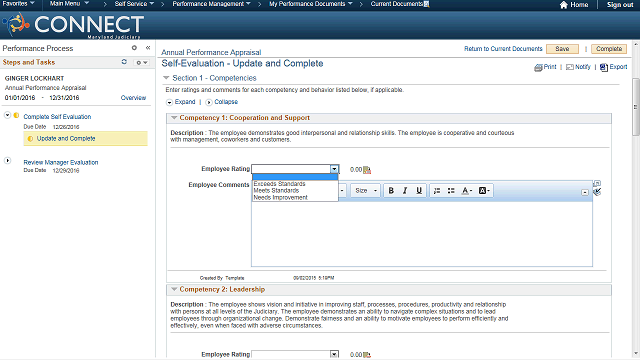Click spell check icon beside comments editor
The image size is (640, 360).
pyautogui.click(x=597, y=191)
